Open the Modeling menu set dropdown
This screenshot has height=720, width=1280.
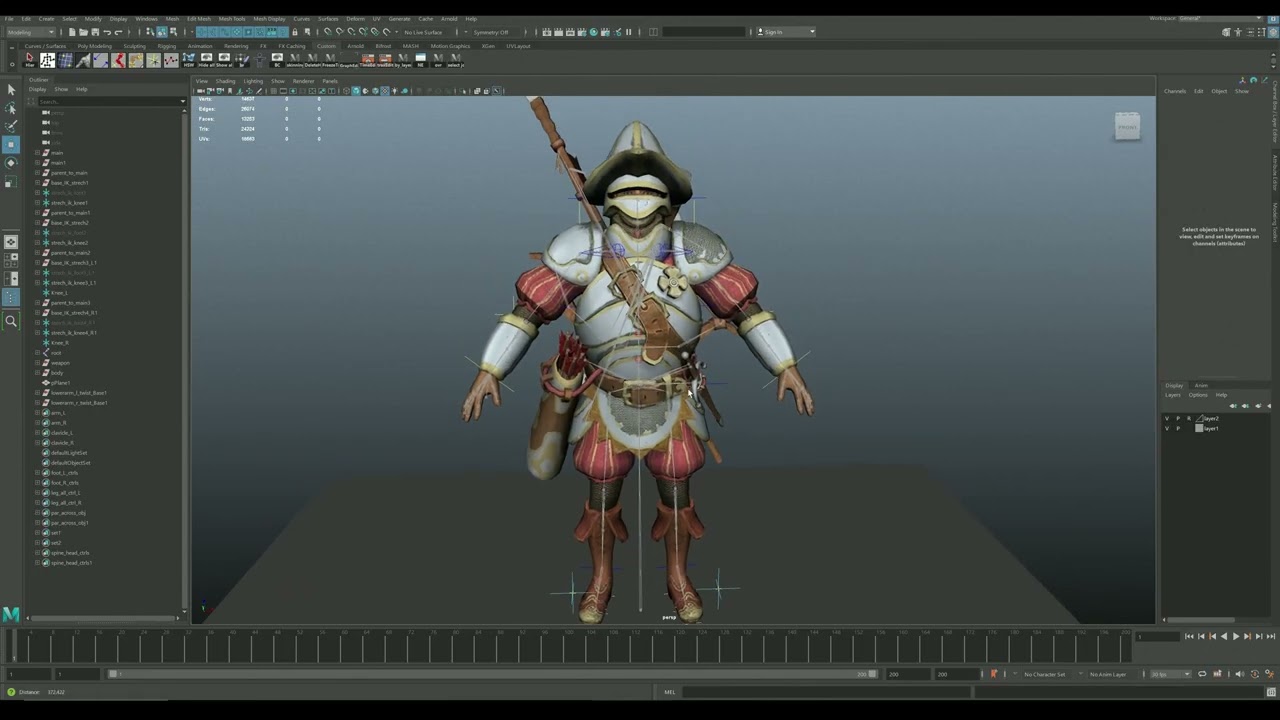coord(29,32)
